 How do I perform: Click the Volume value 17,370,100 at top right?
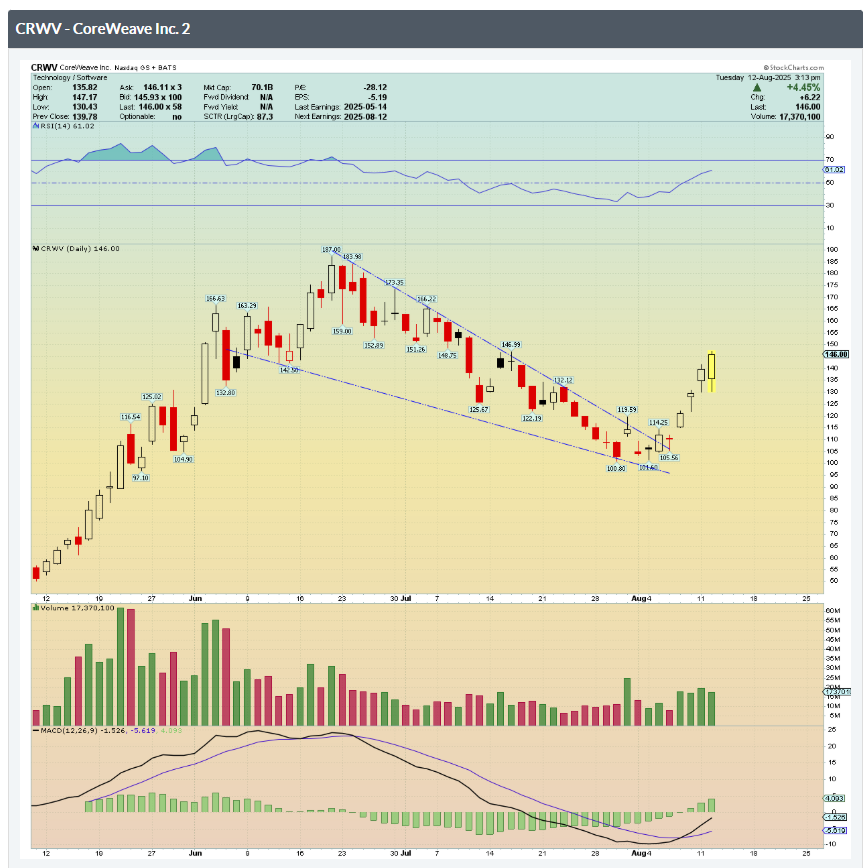[x=800, y=117]
